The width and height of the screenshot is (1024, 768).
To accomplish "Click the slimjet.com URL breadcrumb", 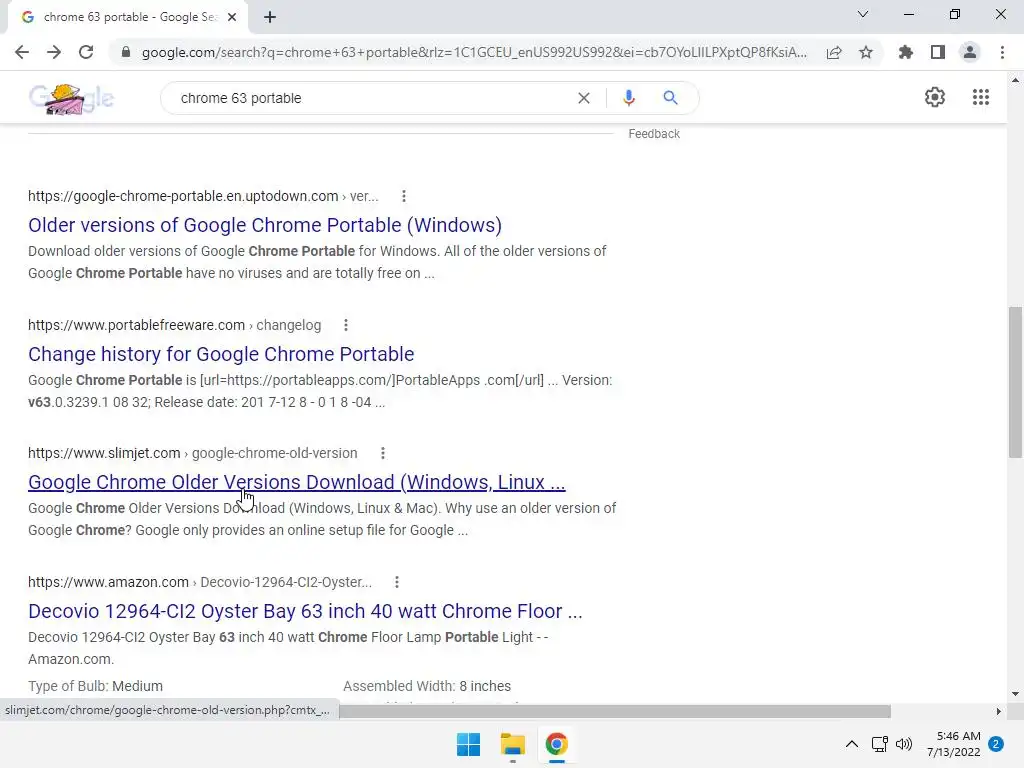I will [193, 453].
